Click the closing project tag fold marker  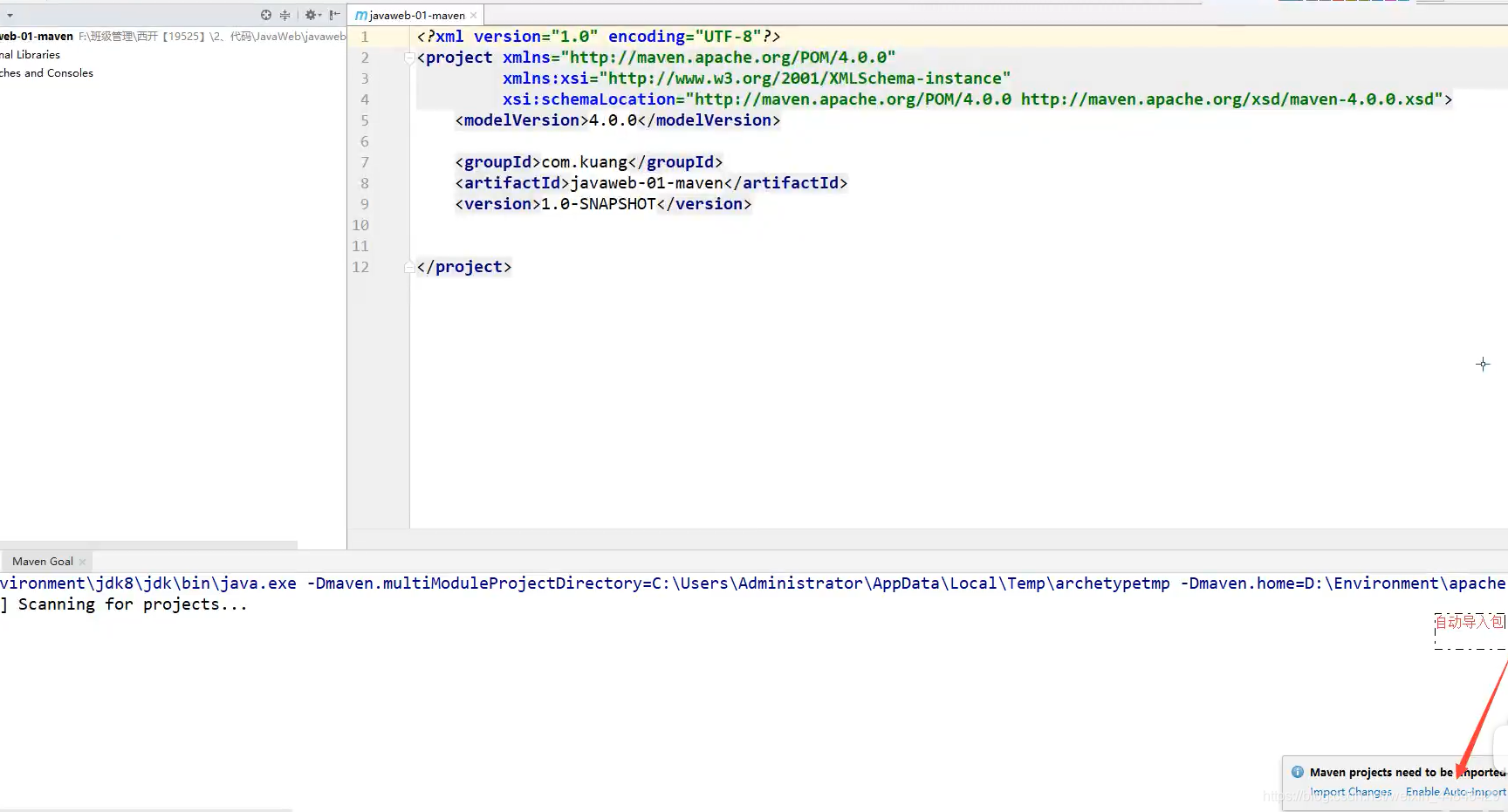point(409,267)
